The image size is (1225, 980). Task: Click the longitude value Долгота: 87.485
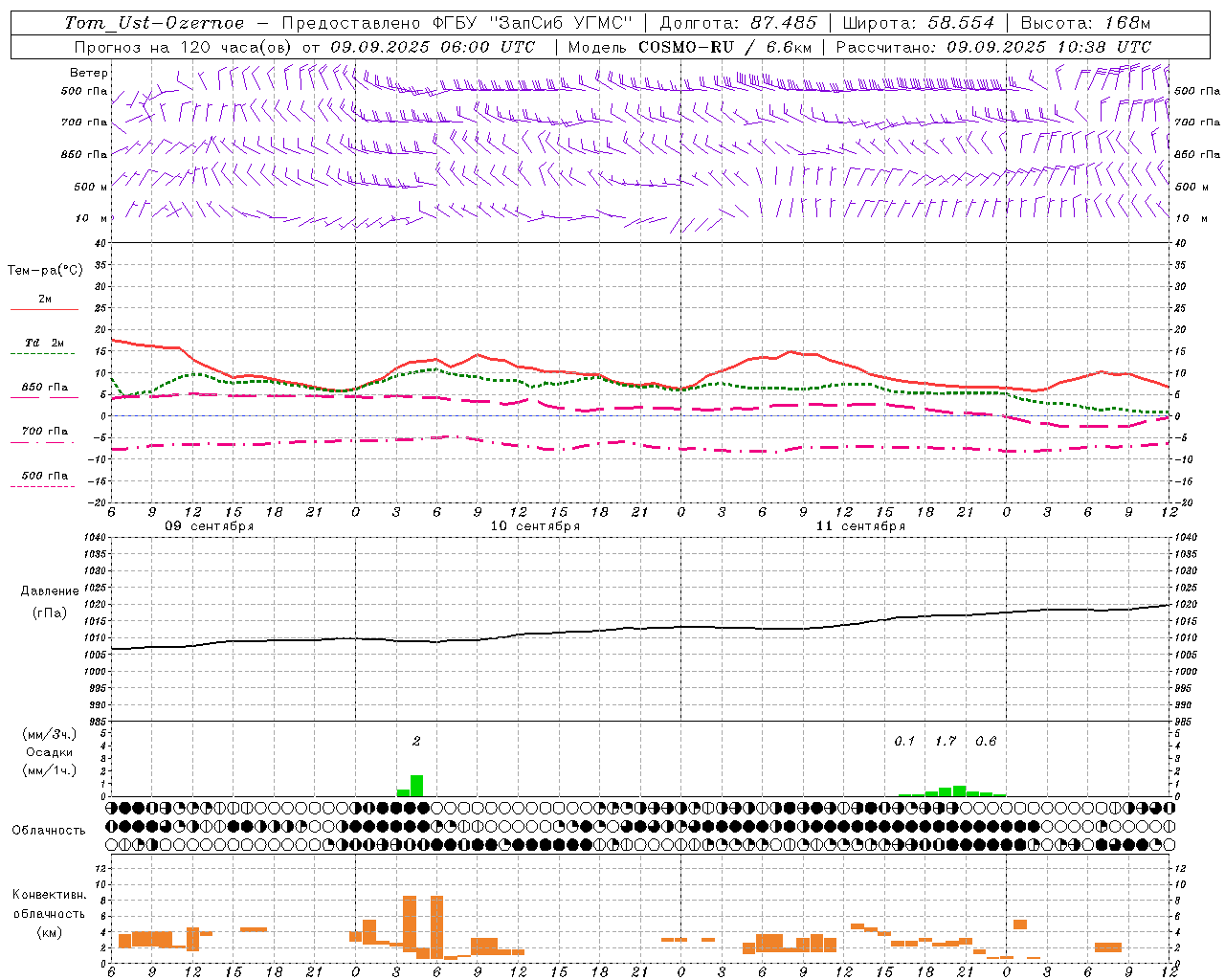click(x=739, y=23)
